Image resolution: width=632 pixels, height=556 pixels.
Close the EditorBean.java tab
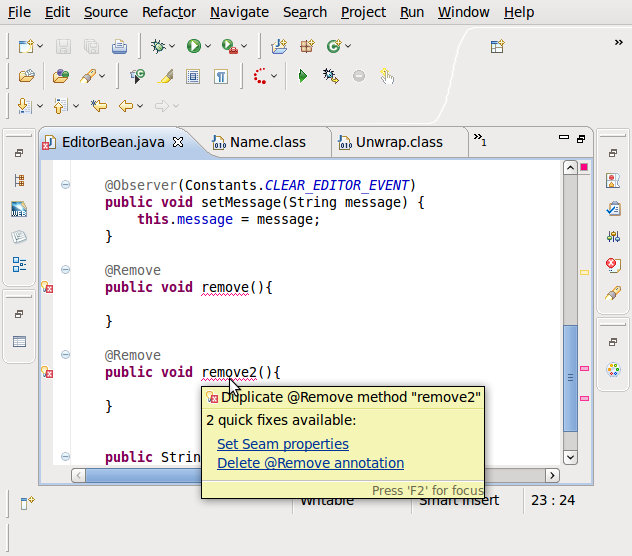(x=178, y=142)
